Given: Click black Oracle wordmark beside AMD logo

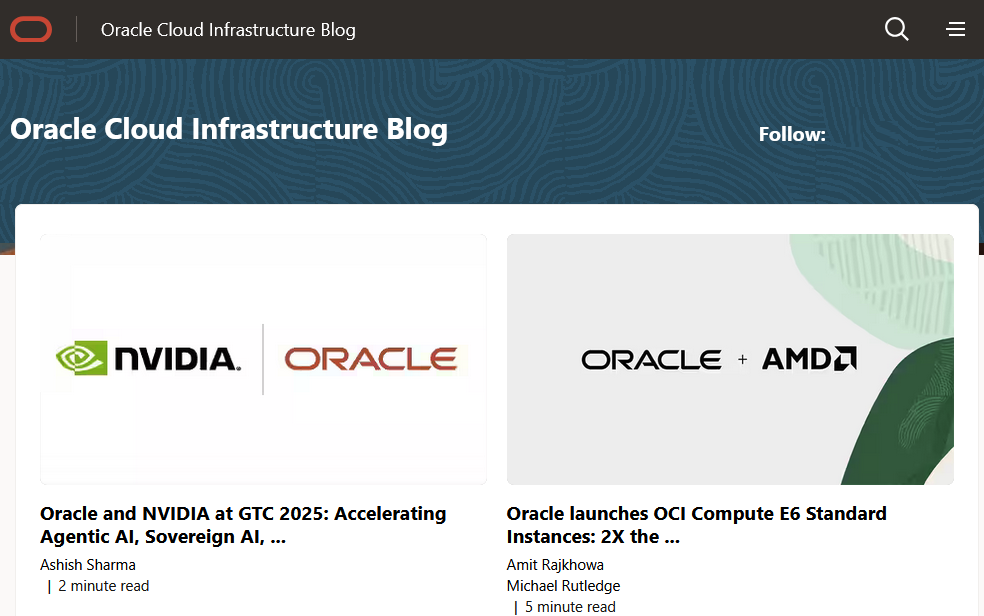Looking at the screenshot, I should [x=651, y=359].
